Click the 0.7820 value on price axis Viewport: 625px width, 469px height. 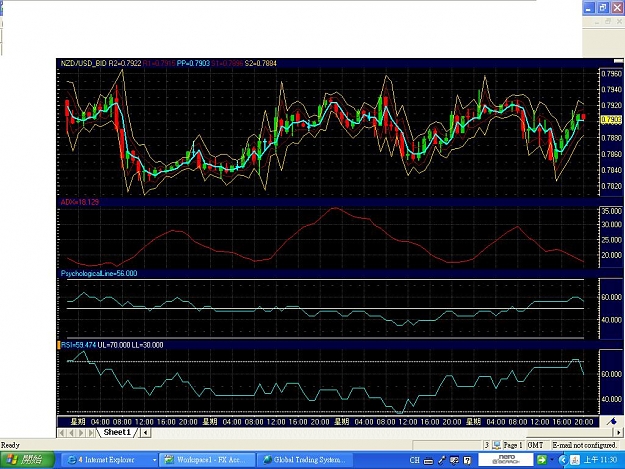pos(611,186)
